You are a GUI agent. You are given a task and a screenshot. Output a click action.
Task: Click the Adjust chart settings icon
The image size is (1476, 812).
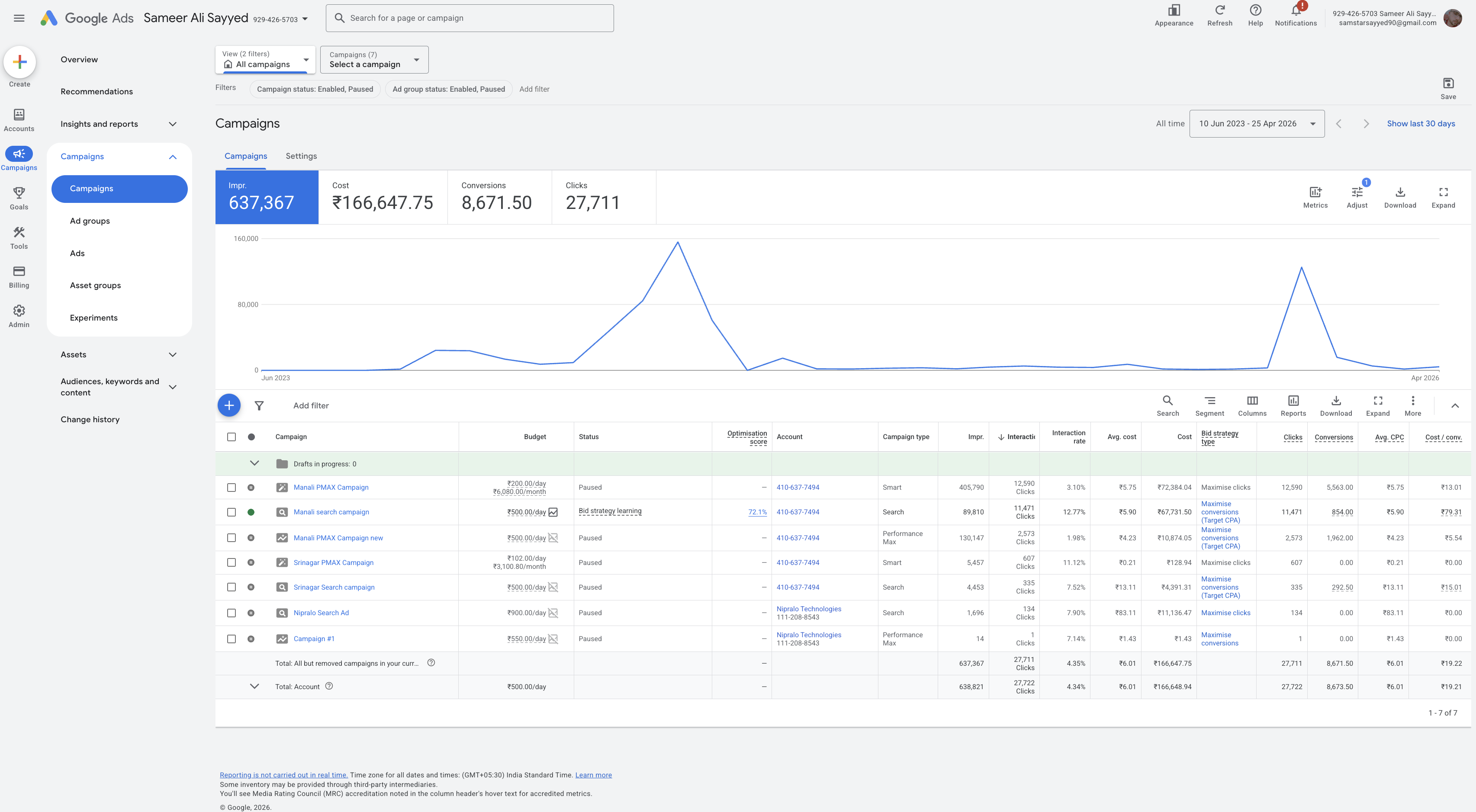pyautogui.click(x=1357, y=193)
